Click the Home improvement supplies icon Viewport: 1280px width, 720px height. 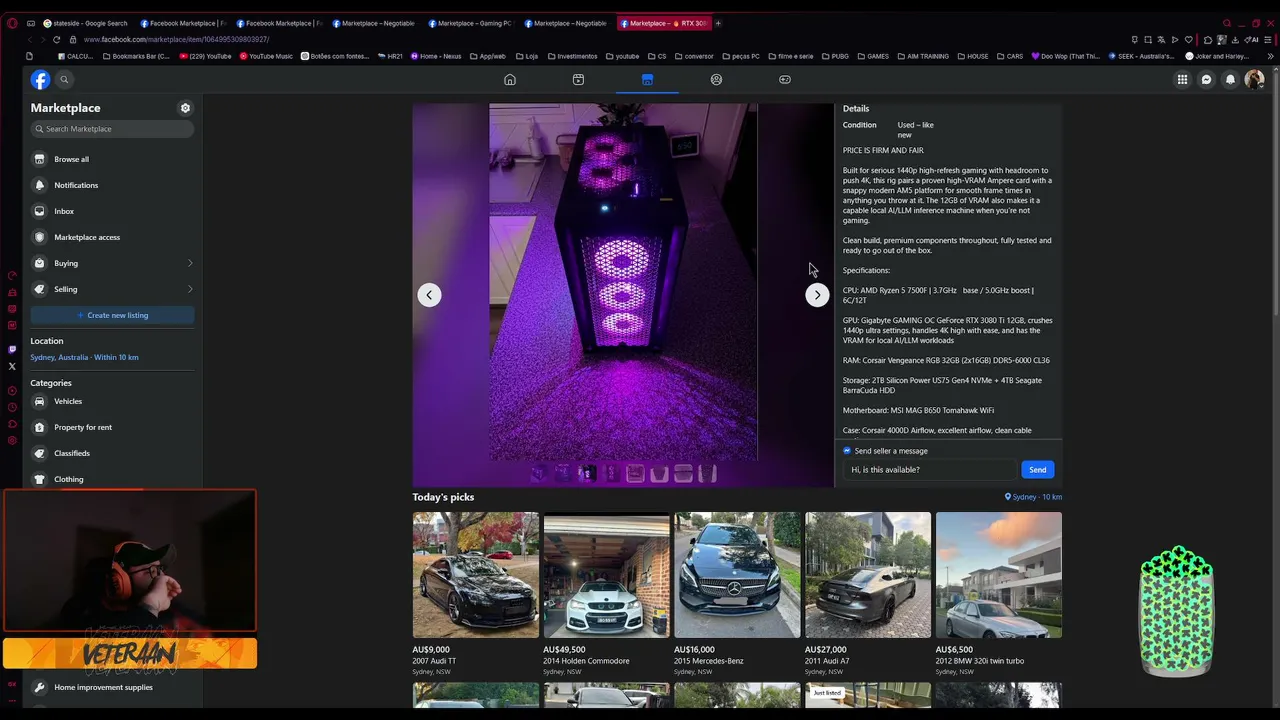pyautogui.click(x=40, y=687)
